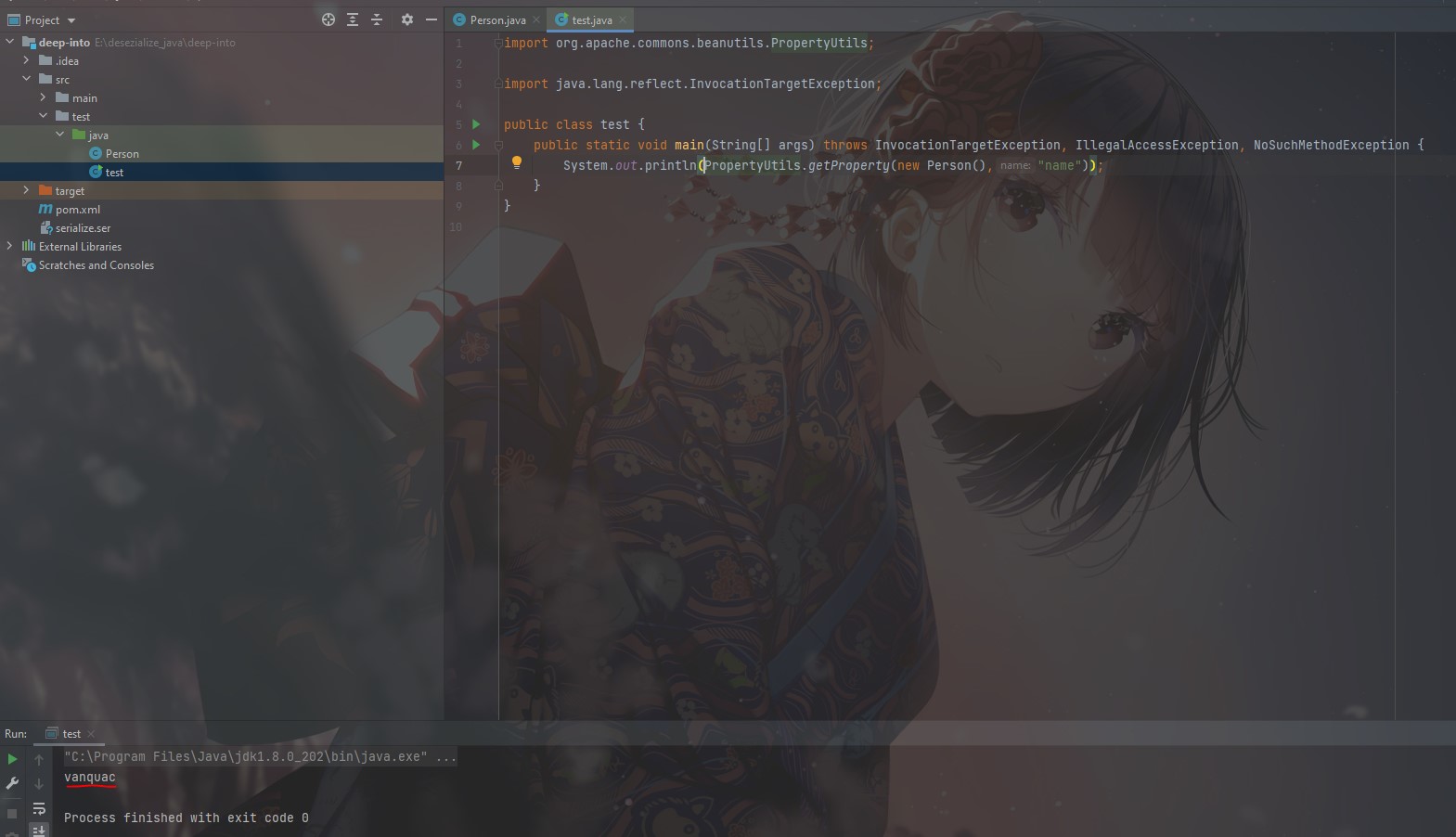Close the test run tab
The width and height of the screenshot is (1456, 837).
tap(91, 734)
